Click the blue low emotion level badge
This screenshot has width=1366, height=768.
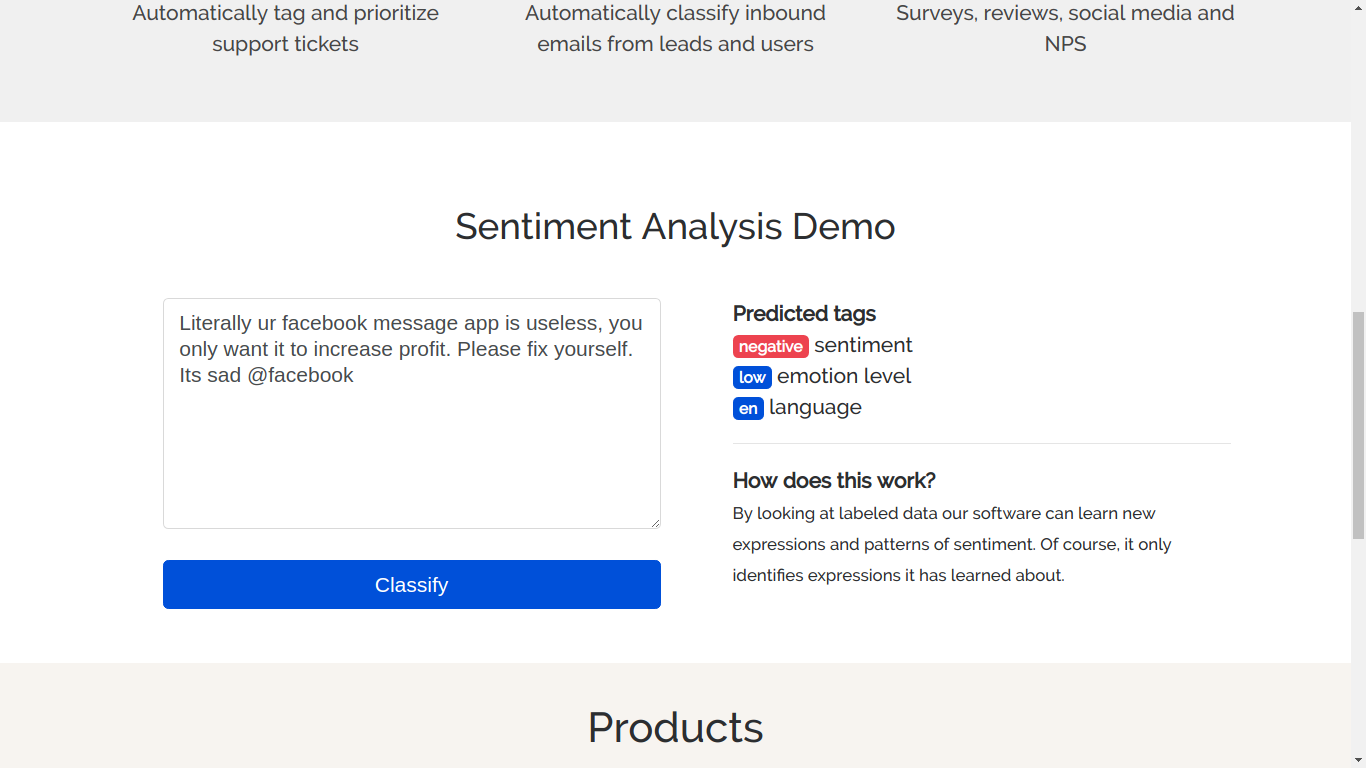(x=752, y=377)
